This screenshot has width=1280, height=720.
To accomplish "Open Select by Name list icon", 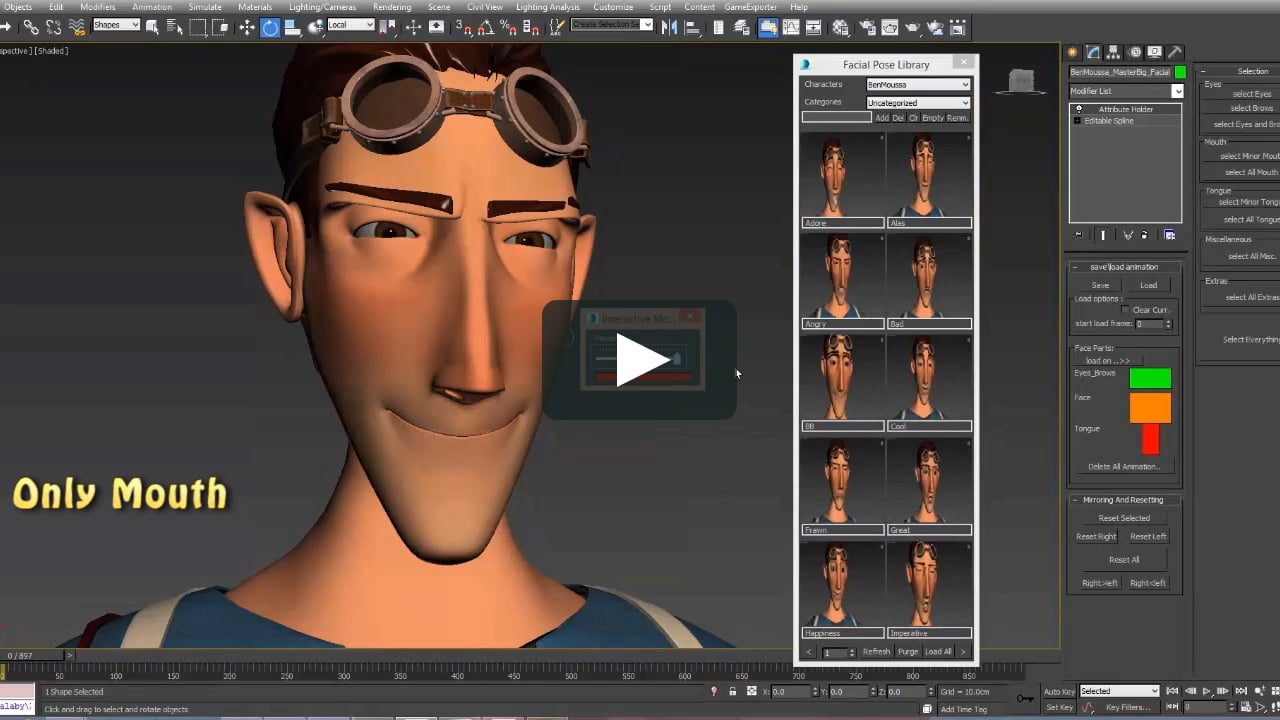I will tap(173, 27).
